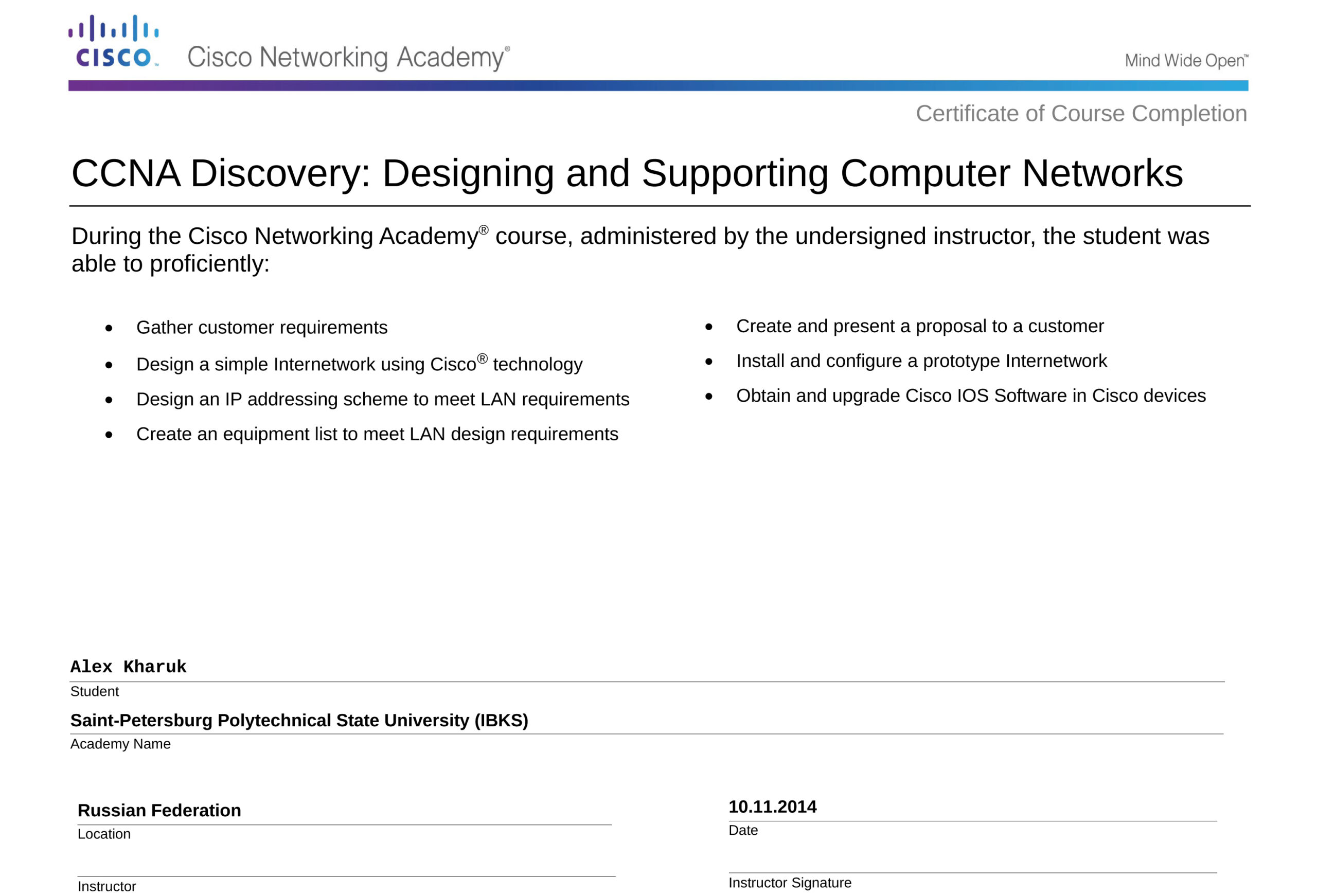Click the Cisco logo
Viewport: 1317px width, 896px height.
point(113,41)
